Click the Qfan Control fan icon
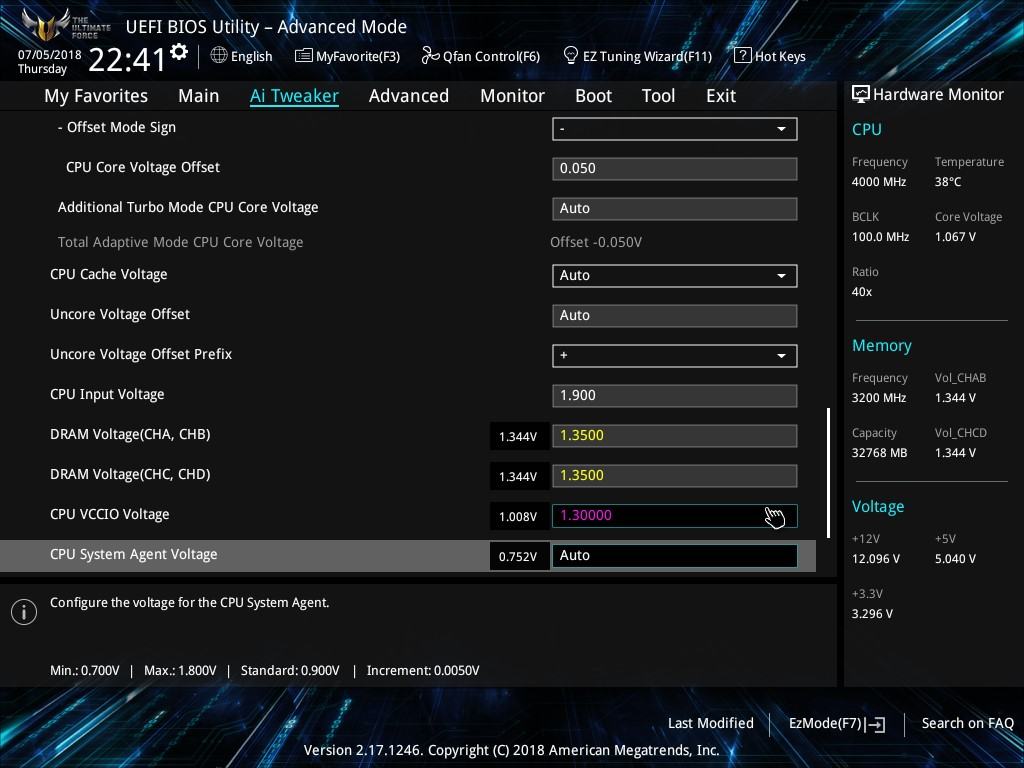 pyautogui.click(x=430, y=56)
